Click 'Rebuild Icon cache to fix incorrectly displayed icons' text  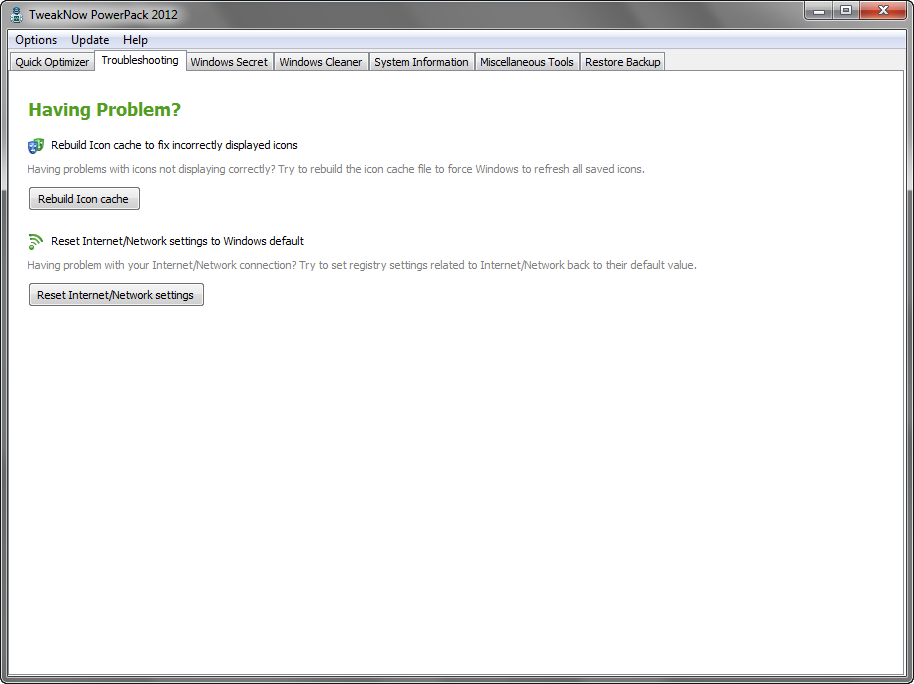[x=174, y=145]
